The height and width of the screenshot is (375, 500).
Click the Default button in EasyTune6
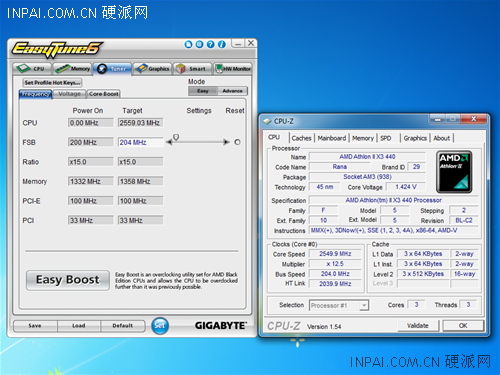(123, 326)
